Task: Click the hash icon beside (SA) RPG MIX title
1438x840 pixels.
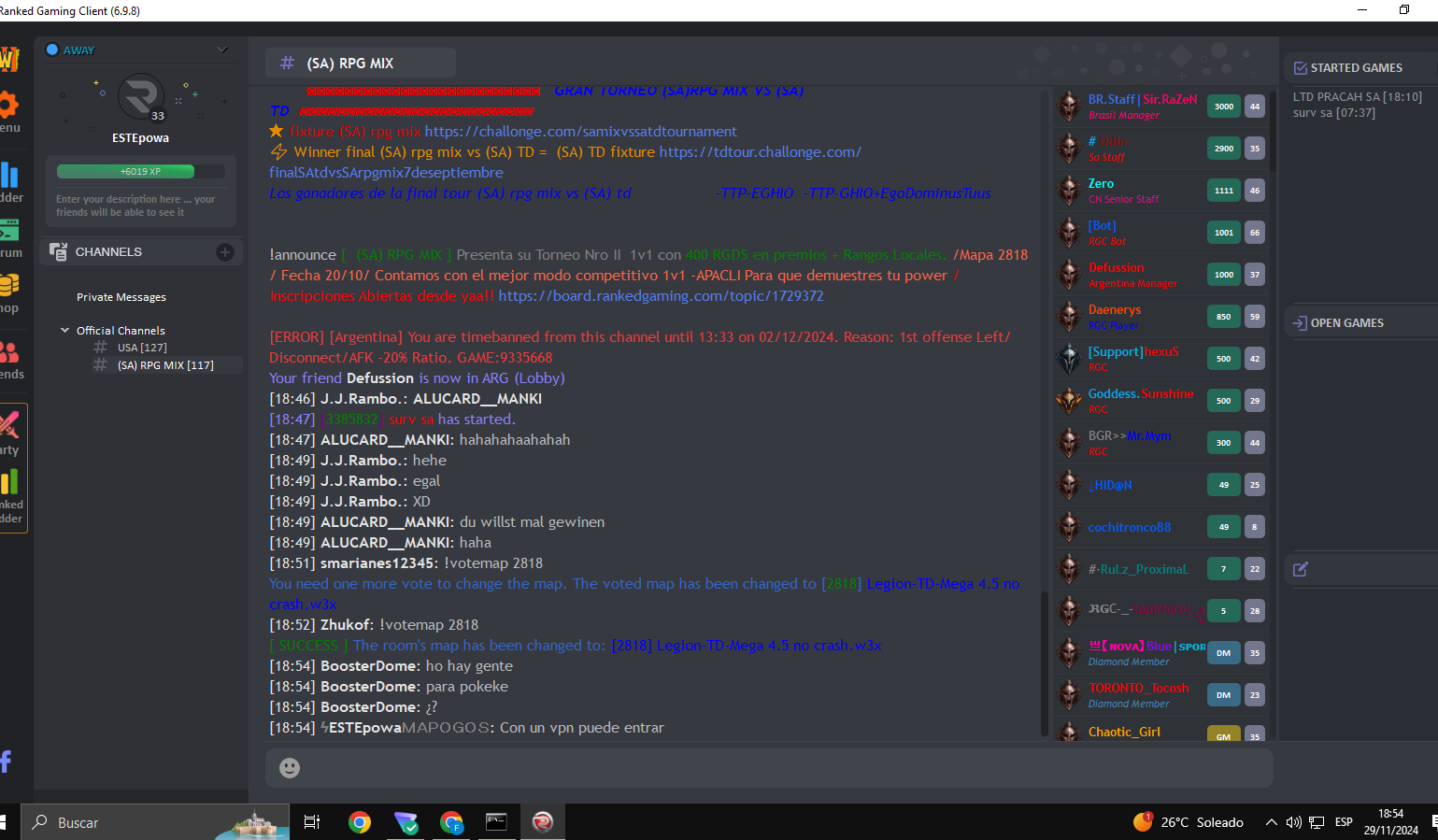Action: pyautogui.click(x=287, y=63)
